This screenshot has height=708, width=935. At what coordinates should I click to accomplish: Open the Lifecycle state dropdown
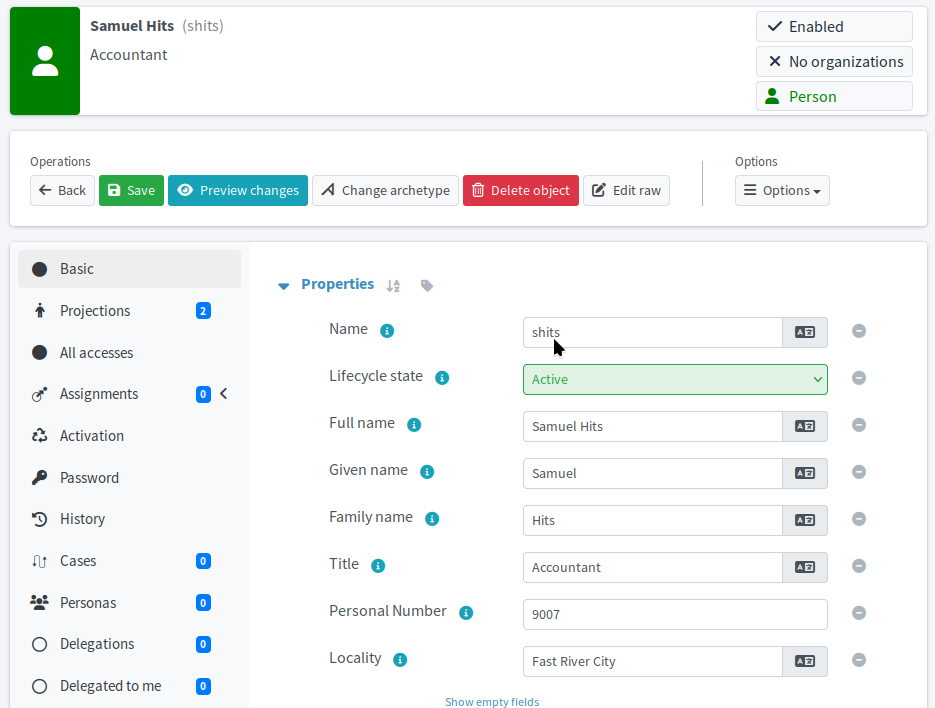point(674,379)
